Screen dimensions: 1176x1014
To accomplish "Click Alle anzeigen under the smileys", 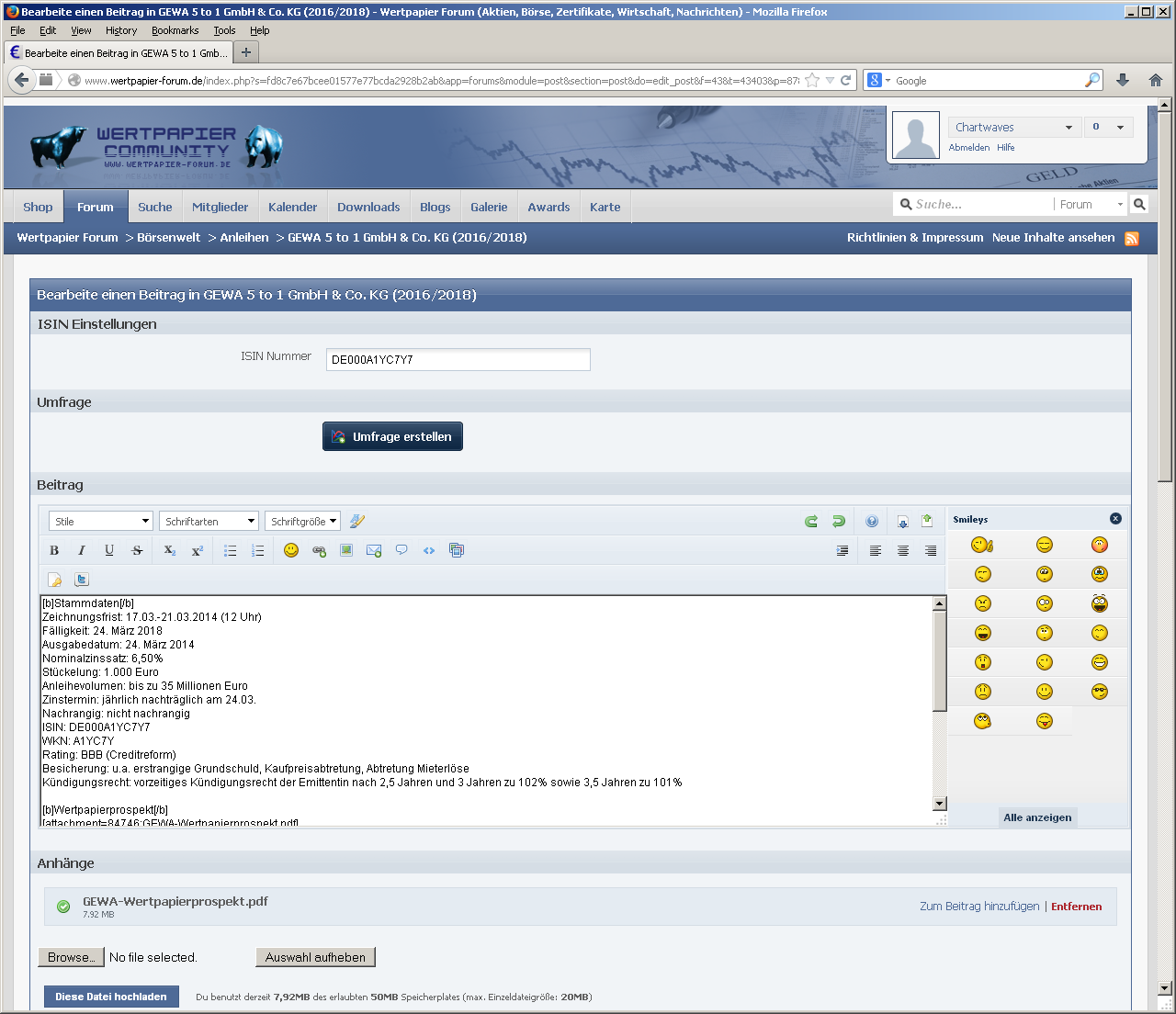I will (x=1037, y=817).
